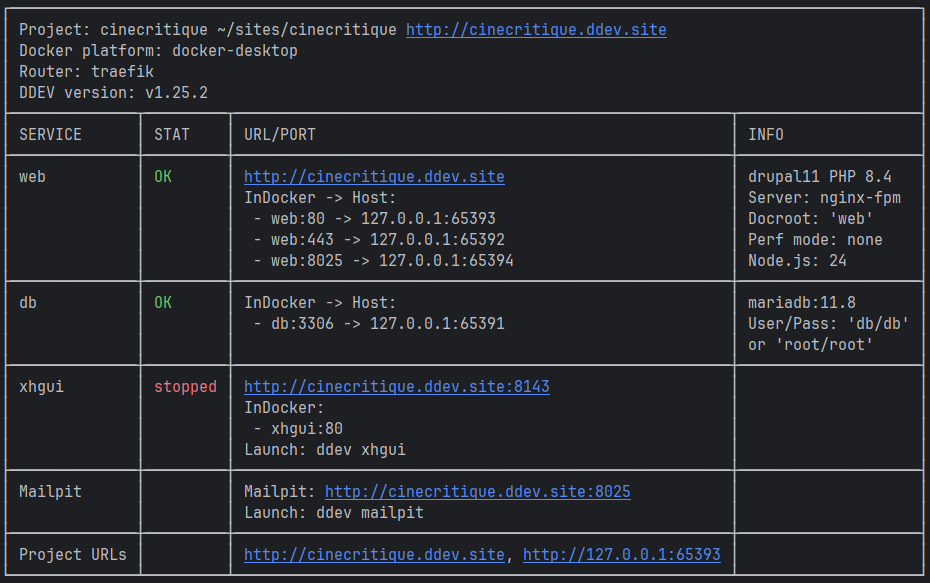This screenshot has height=583, width=930.
Task: Click the 'drupal11 PHP 8.4' info text
Action: [x=820, y=177]
